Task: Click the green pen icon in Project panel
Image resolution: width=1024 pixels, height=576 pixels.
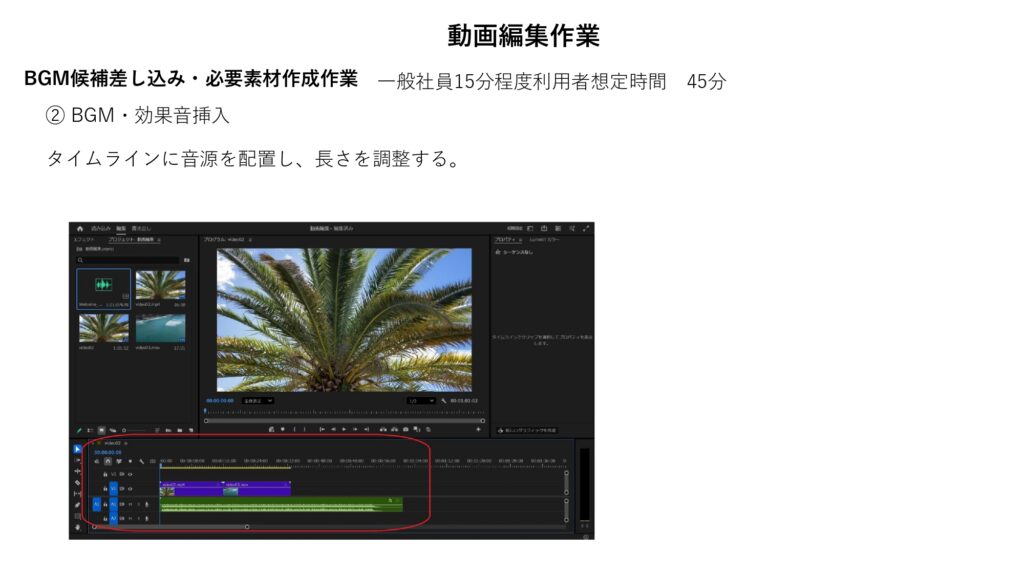Action: [79, 430]
